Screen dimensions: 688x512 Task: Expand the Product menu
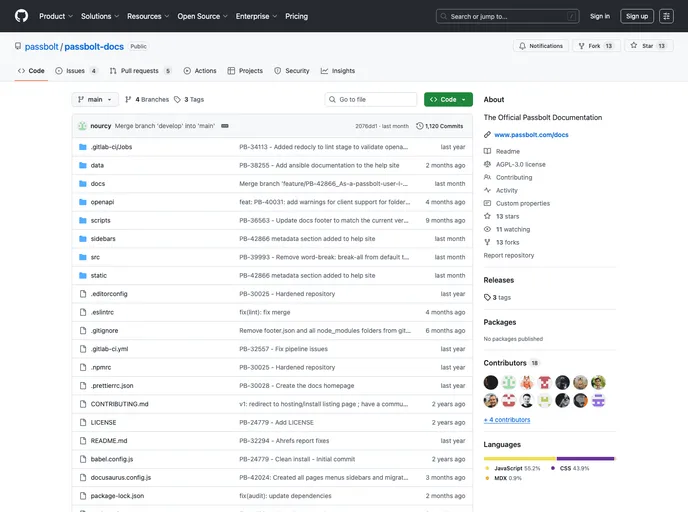point(56,16)
